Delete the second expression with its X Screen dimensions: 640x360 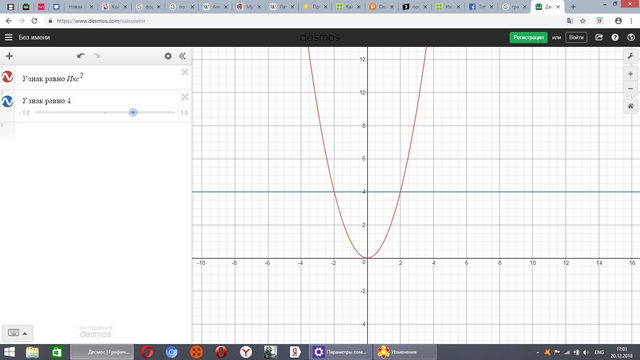(x=185, y=97)
